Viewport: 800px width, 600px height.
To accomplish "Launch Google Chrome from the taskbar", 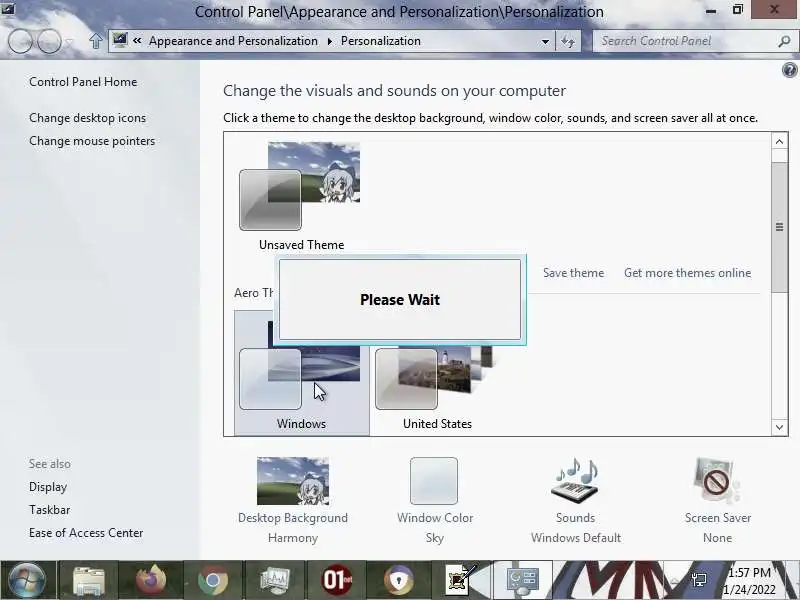I will (x=213, y=581).
